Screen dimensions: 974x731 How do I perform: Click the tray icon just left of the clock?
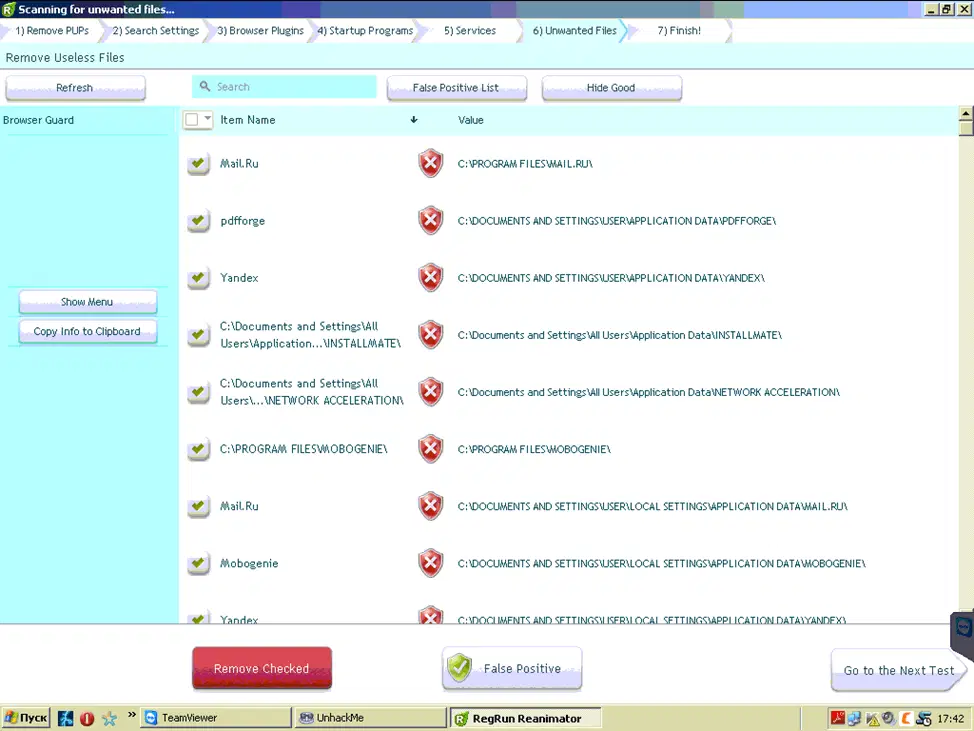(x=924, y=719)
